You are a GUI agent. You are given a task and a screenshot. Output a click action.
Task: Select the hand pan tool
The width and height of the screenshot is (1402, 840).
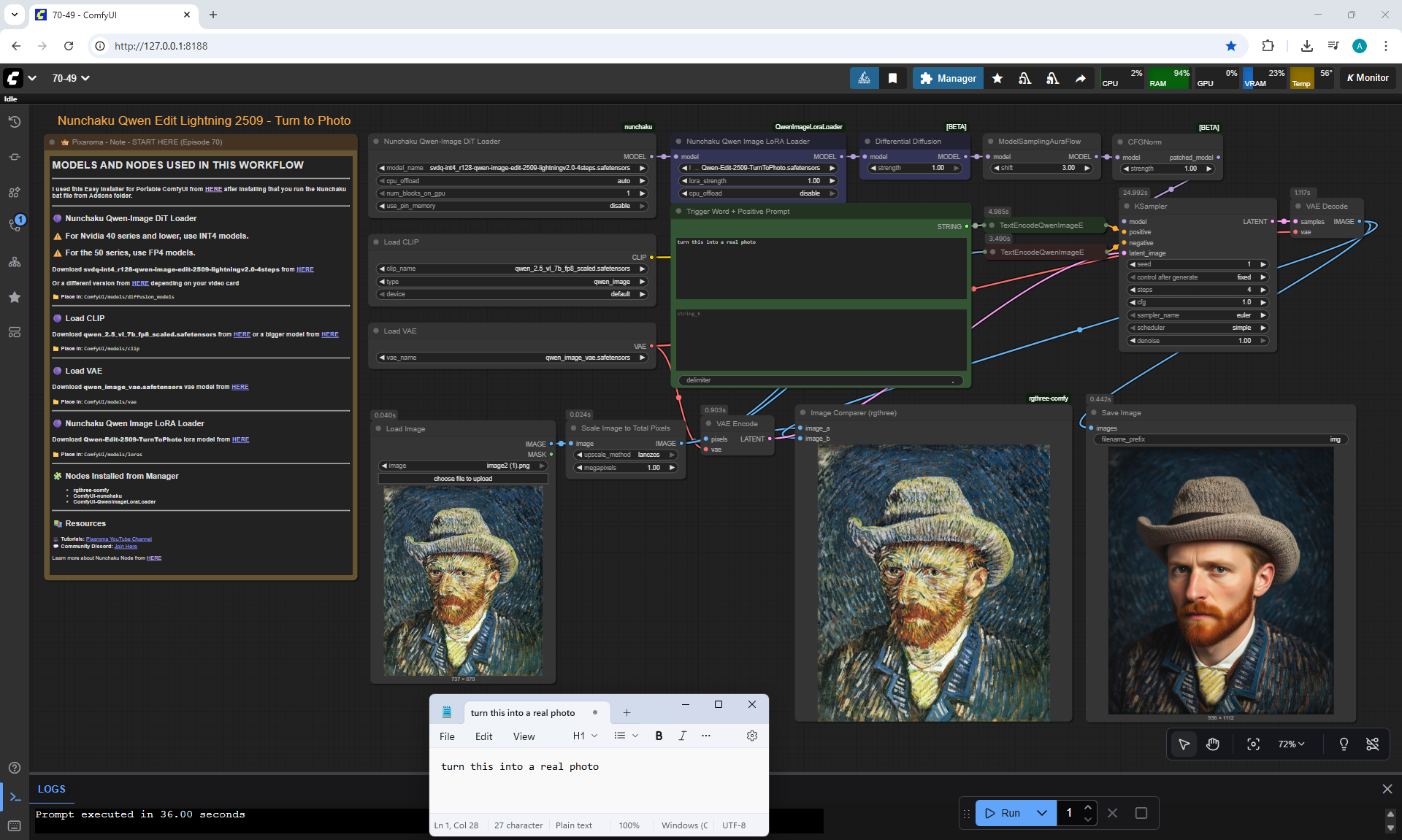pyautogui.click(x=1213, y=744)
